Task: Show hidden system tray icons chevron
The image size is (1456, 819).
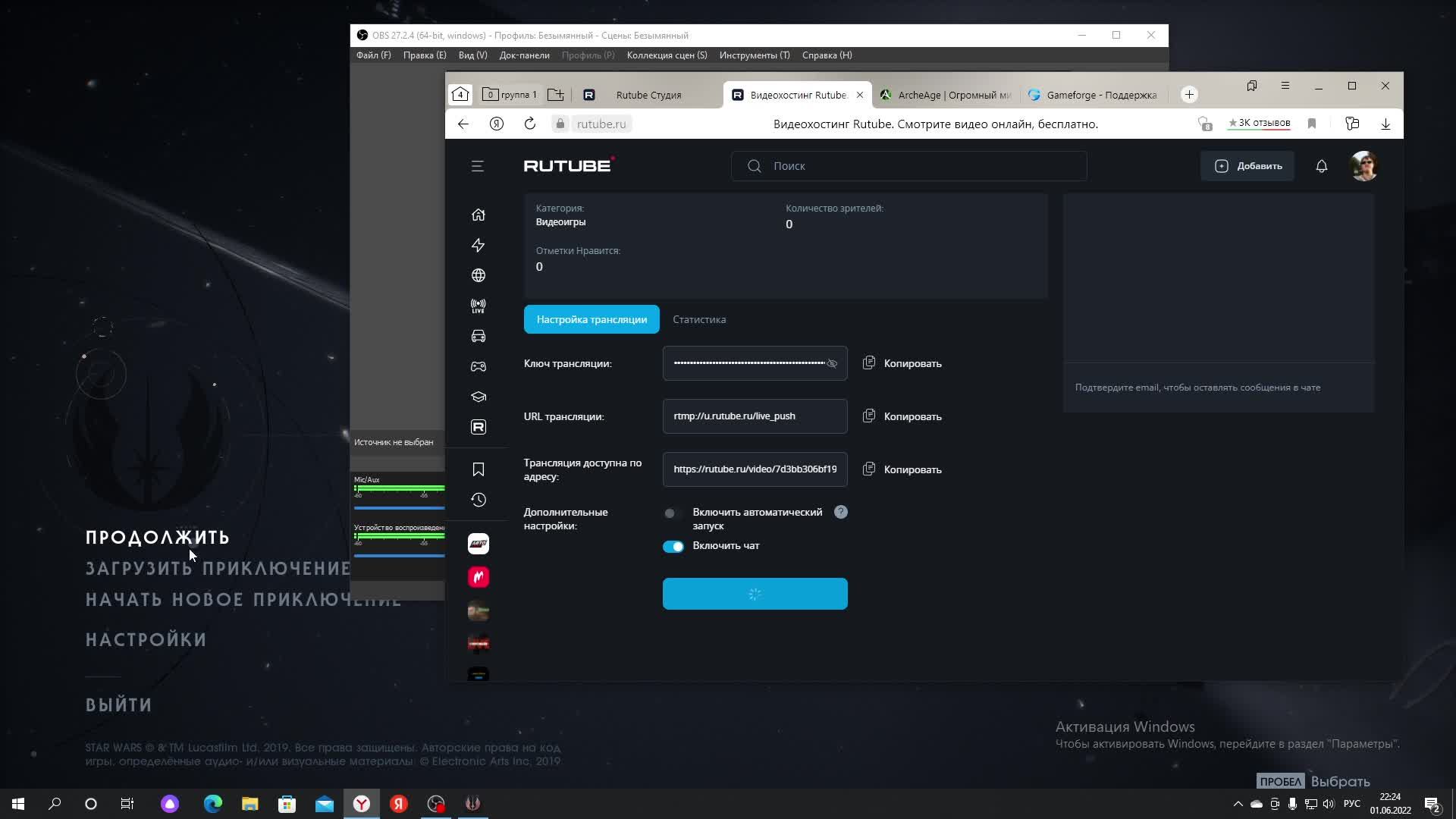Action: coord(1238,804)
